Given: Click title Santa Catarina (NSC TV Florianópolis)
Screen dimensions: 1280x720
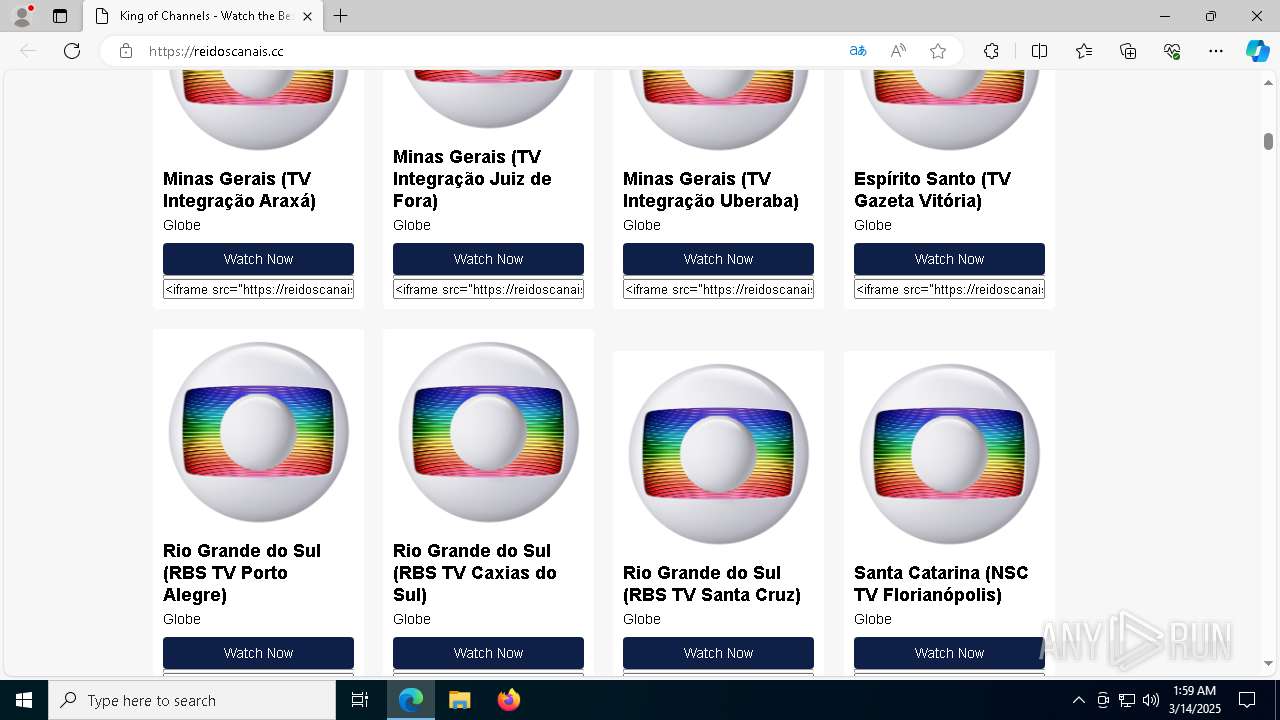Looking at the screenshot, I should (x=941, y=584).
